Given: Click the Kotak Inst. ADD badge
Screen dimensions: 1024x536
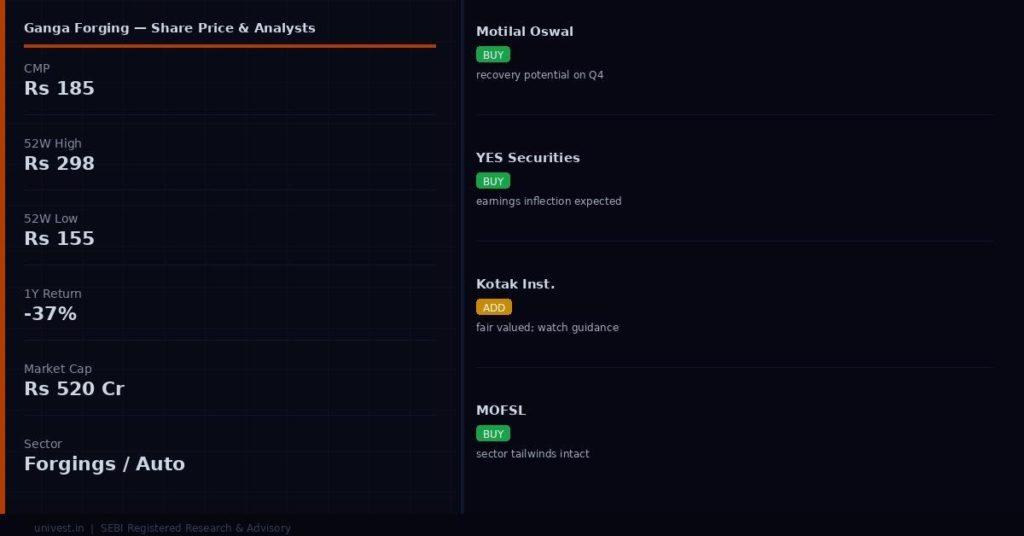Looking at the screenshot, I should (494, 307).
